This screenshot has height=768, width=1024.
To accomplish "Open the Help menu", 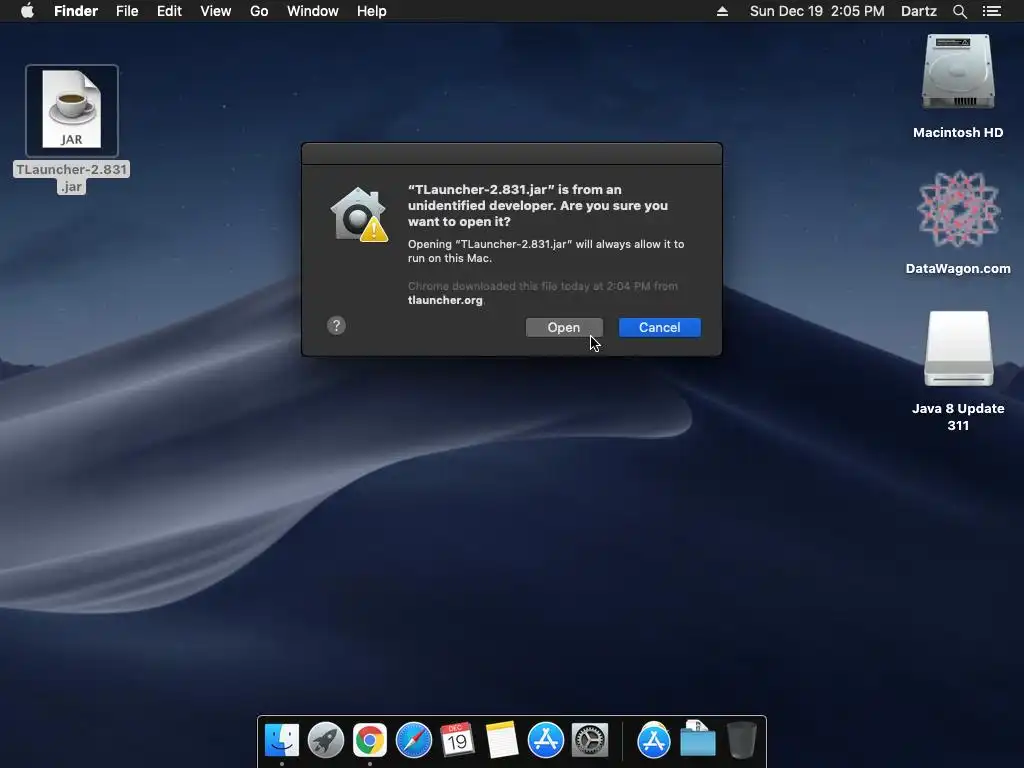I will click(372, 11).
